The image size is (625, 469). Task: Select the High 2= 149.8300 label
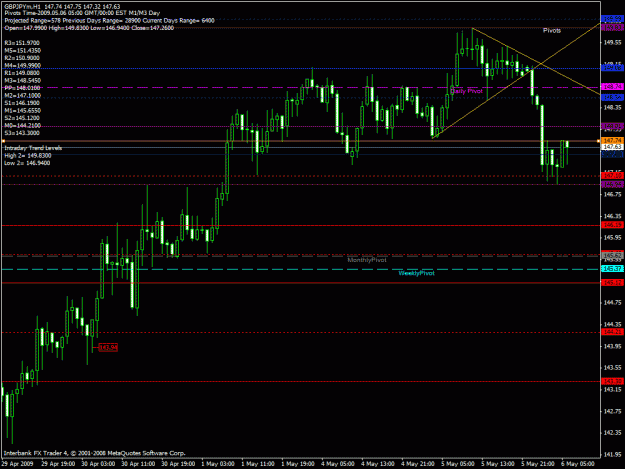pos(28,156)
